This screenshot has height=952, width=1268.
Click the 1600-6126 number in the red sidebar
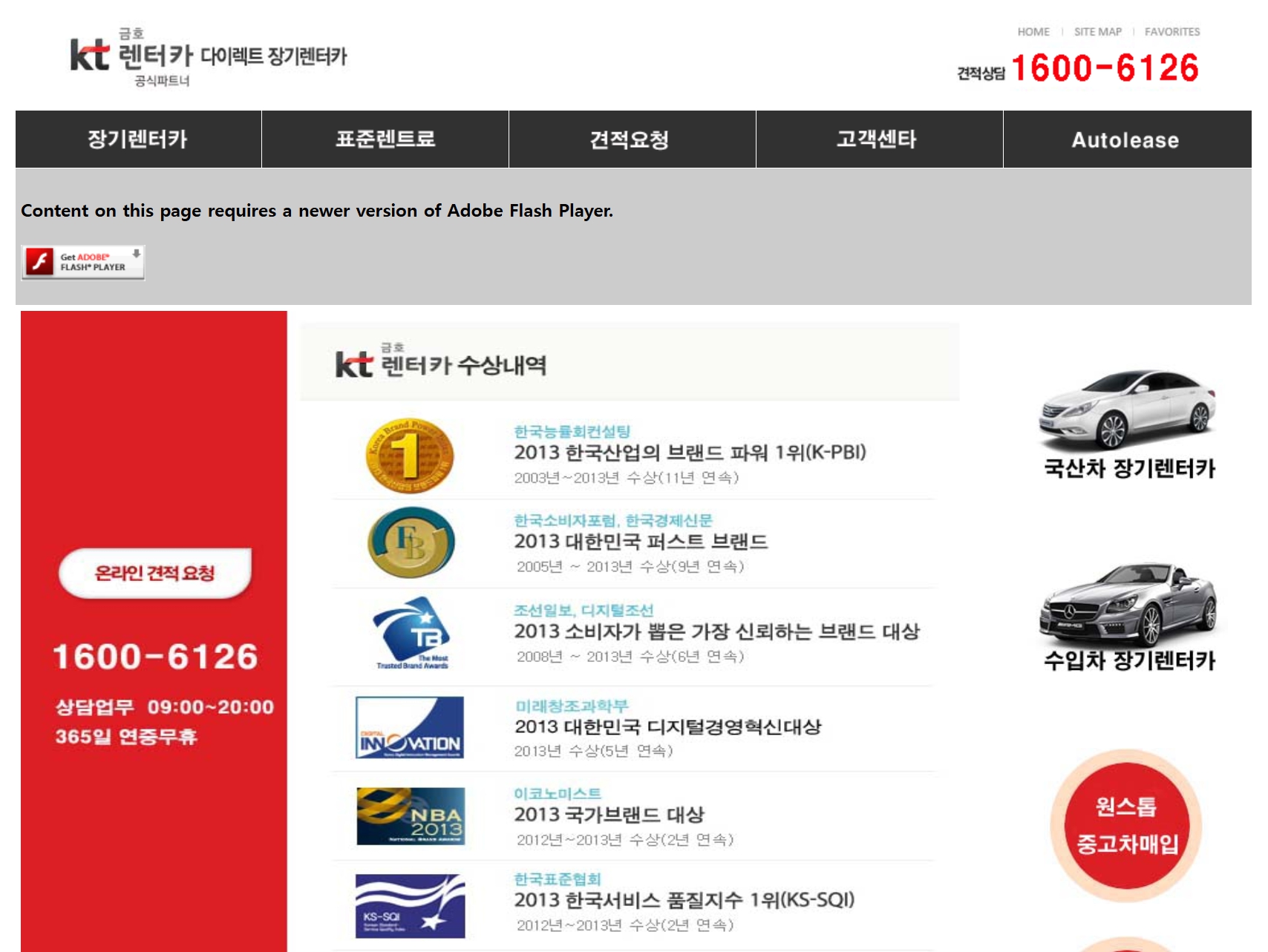[155, 657]
